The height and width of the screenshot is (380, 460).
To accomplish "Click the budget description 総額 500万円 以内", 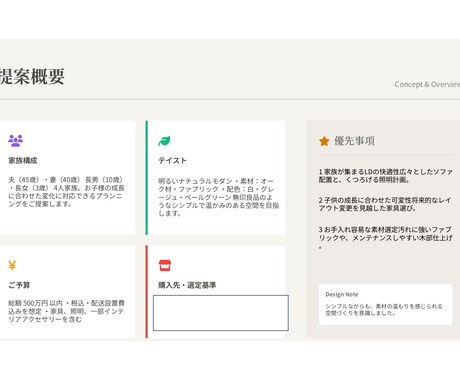I will pyautogui.click(x=66, y=311).
